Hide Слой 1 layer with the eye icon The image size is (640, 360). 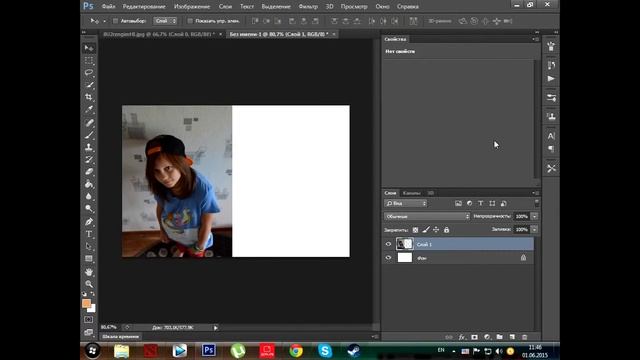point(388,244)
